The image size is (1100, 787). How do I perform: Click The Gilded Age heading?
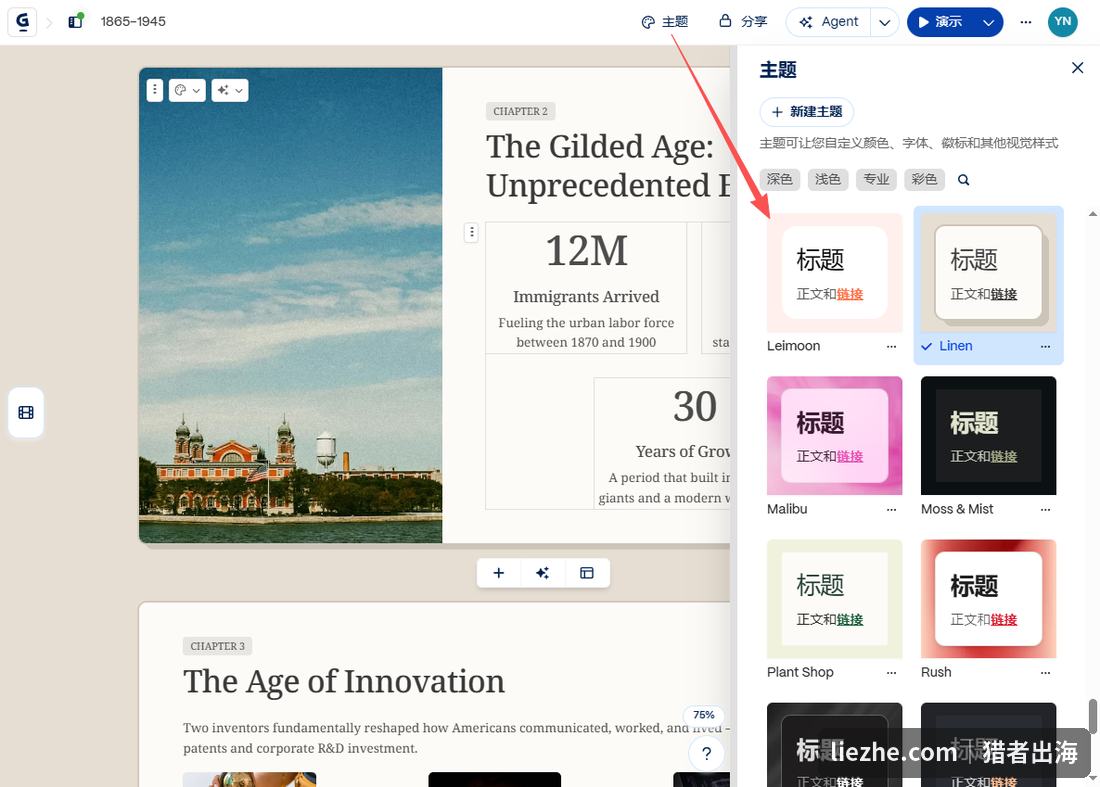tap(608, 166)
